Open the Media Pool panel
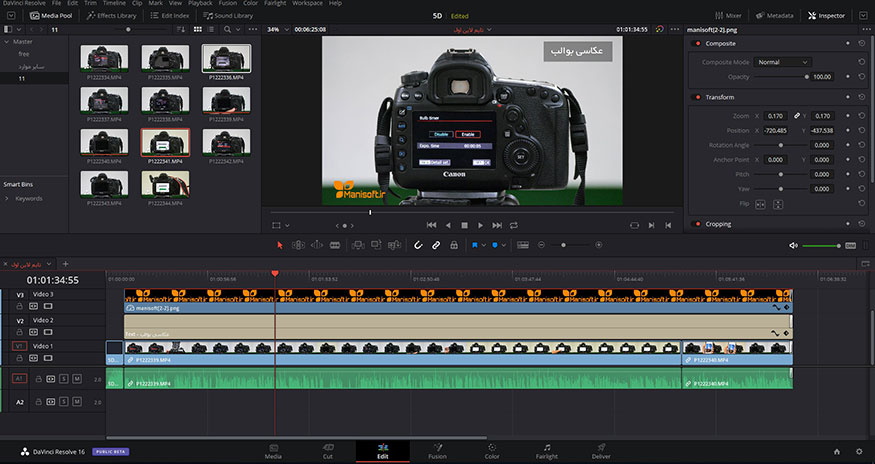The height and width of the screenshot is (464, 875). (51, 16)
